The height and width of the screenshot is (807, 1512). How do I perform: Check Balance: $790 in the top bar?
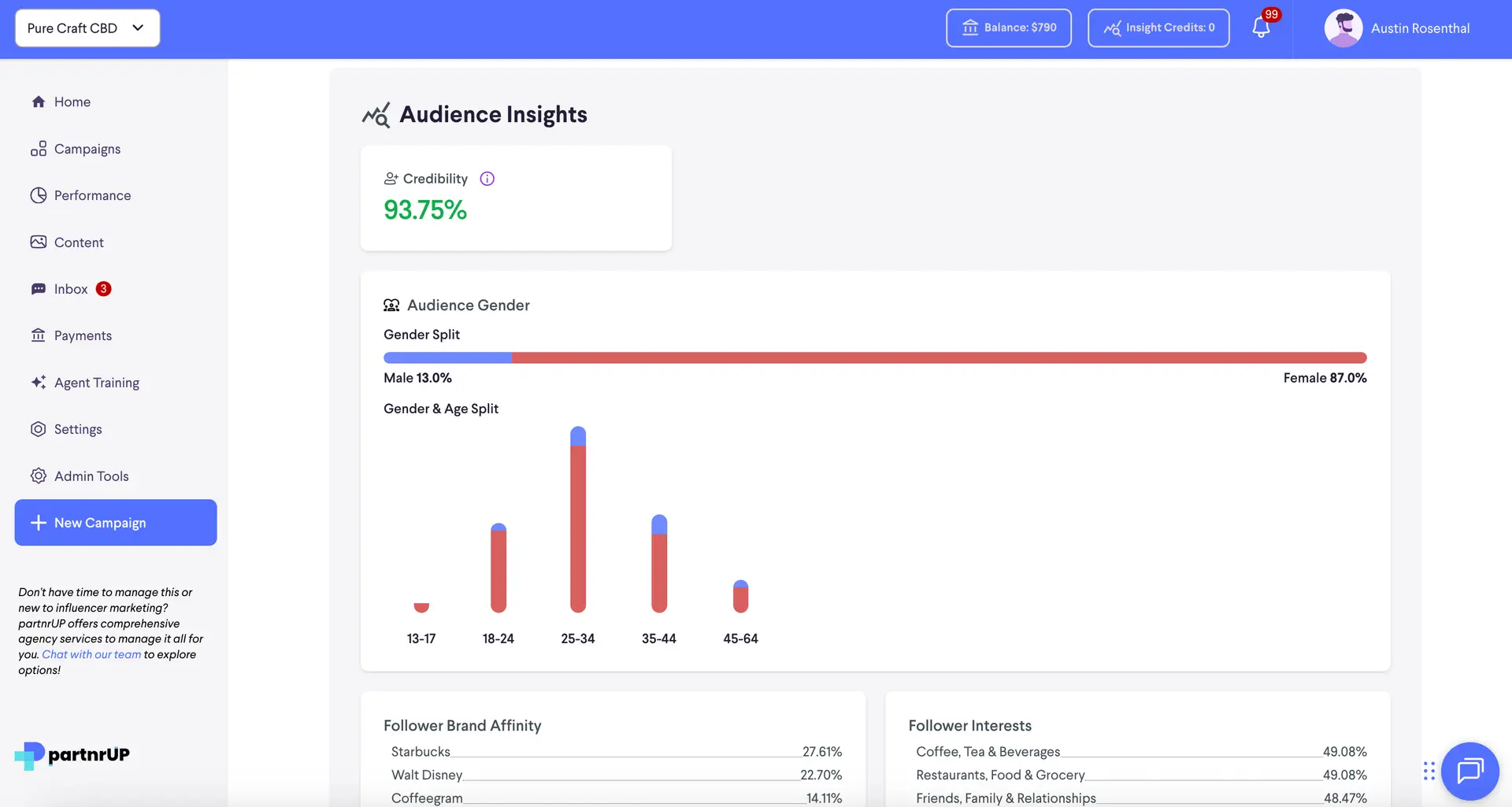point(1008,28)
